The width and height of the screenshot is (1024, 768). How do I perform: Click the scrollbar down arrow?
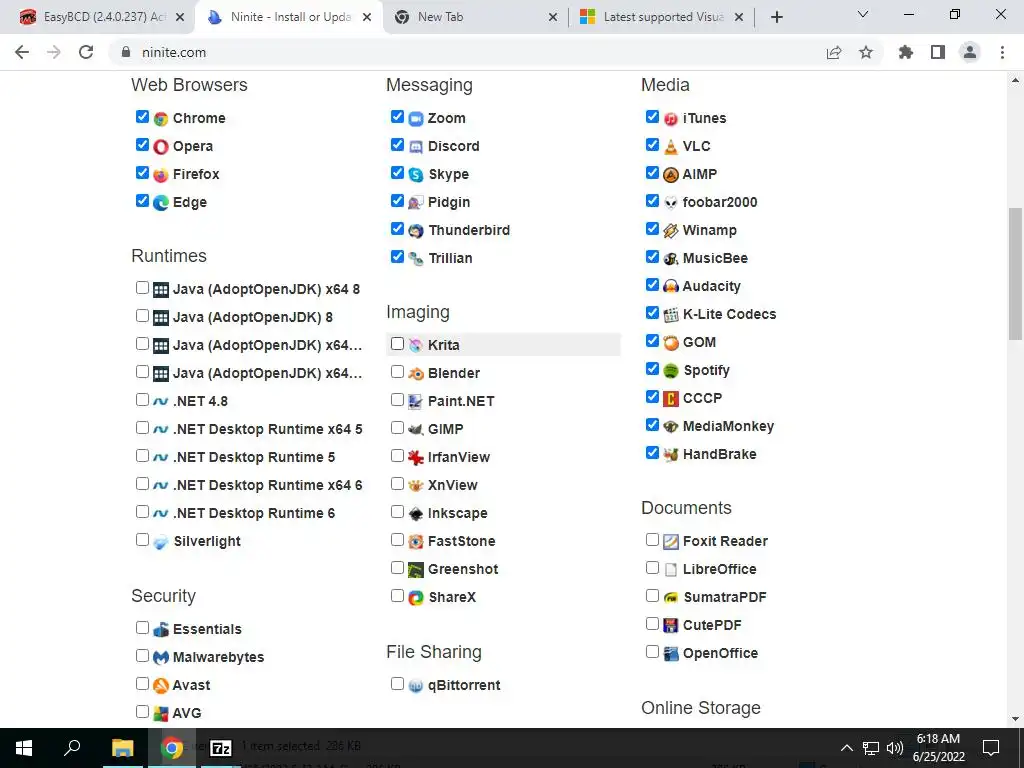click(x=1016, y=718)
